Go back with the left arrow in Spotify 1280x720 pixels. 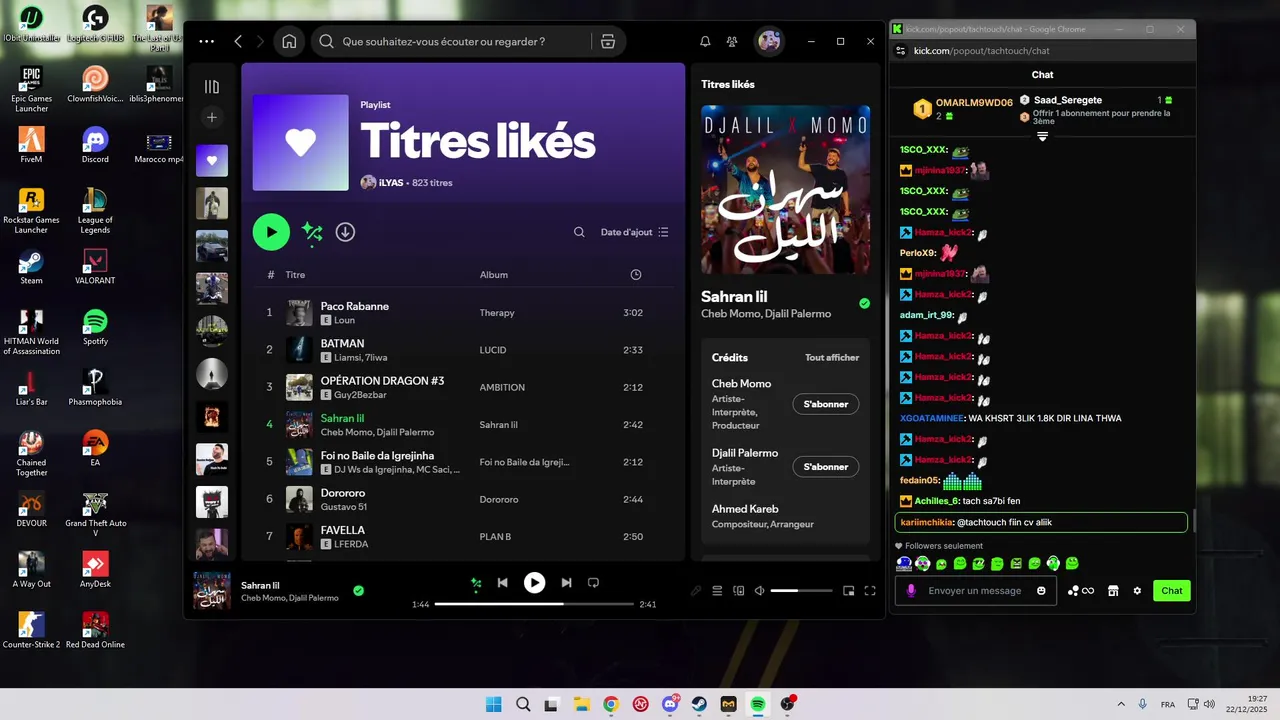click(x=238, y=41)
